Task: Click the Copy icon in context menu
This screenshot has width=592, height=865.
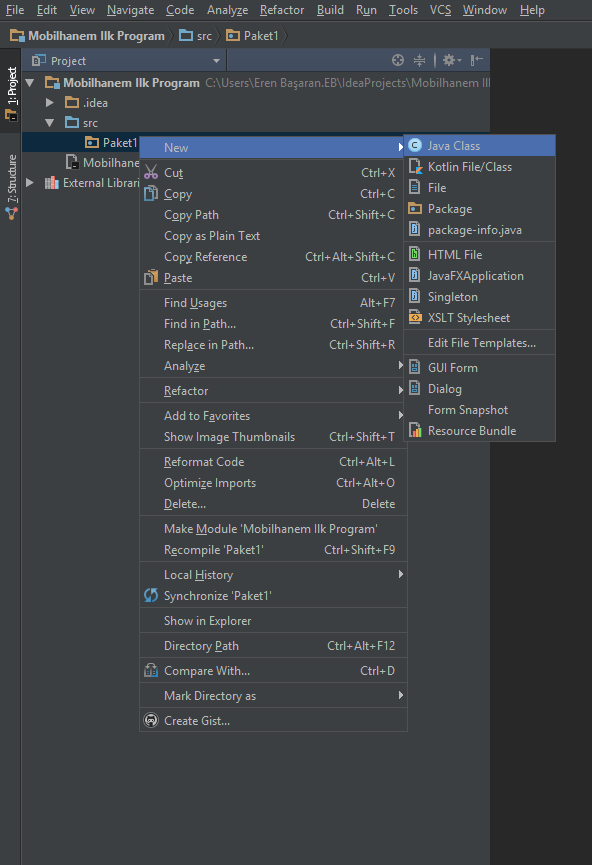Action: click(x=151, y=194)
